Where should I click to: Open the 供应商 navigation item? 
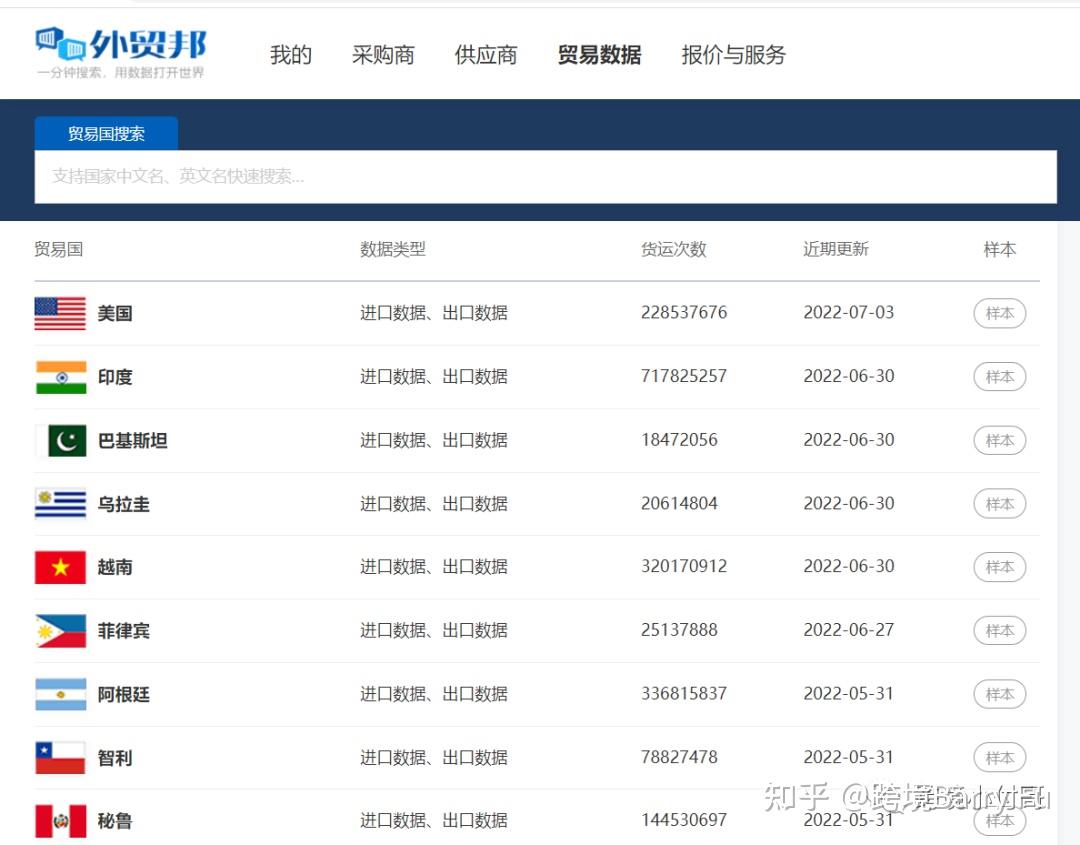[x=486, y=55]
